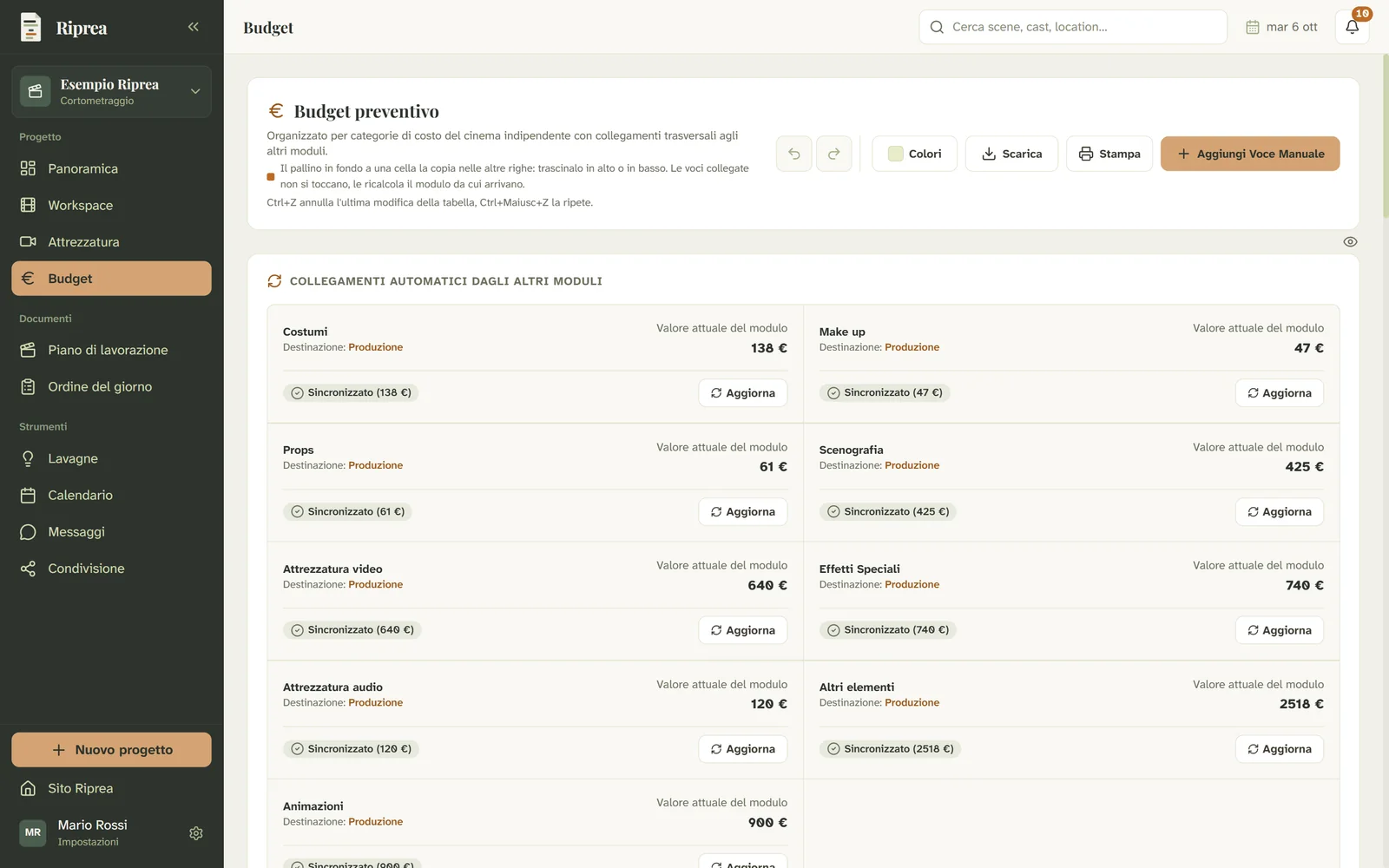Screen dimensions: 1389x868
Task: Open Messaggi in sidebar
Action: [x=111, y=531]
